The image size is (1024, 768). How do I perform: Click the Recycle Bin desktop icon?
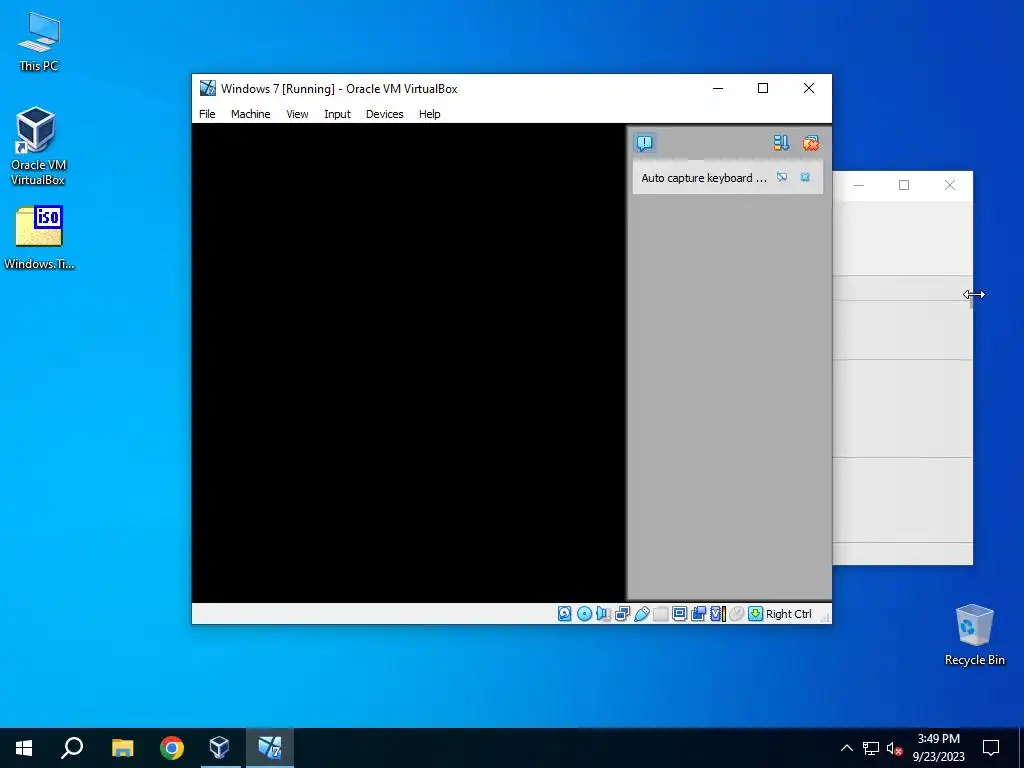click(974, 635)
